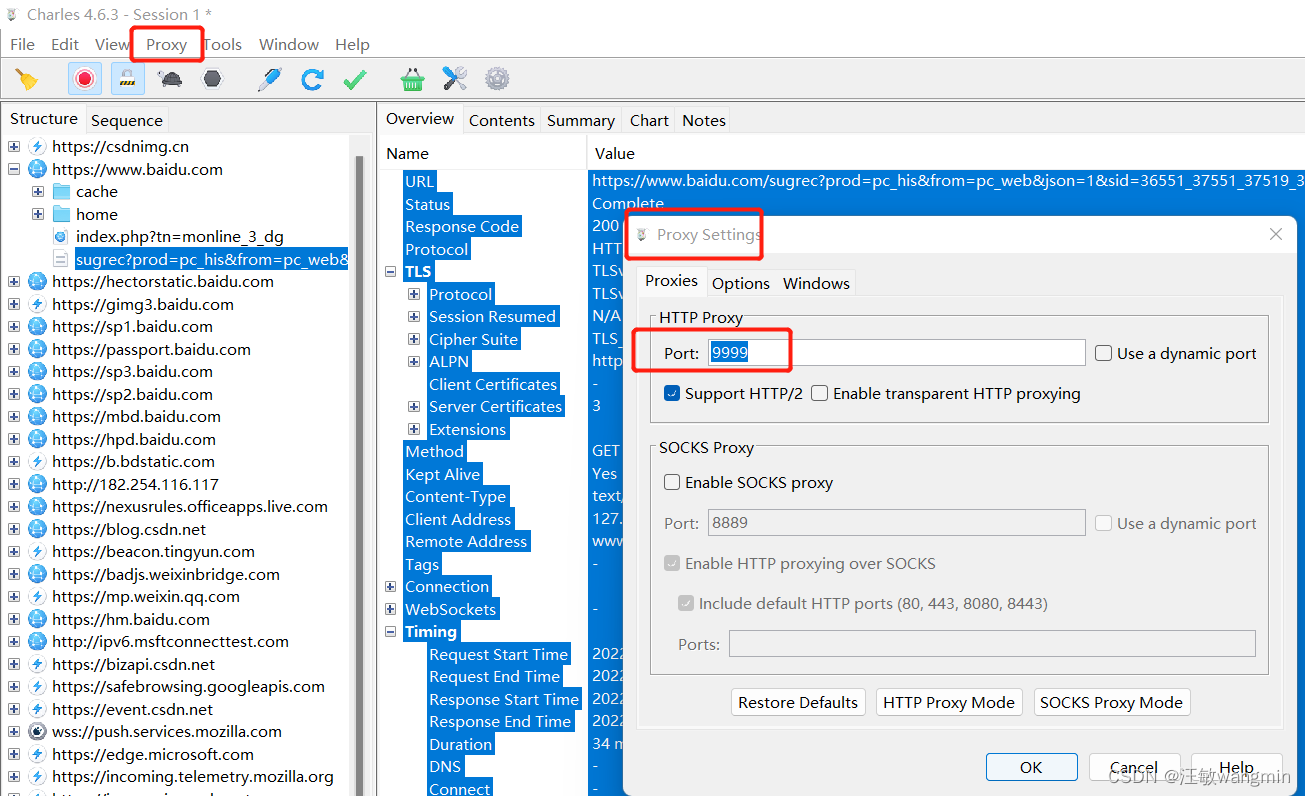Expand the cache folder node
Viewport: 1305px width, 796px height.
(38, 191)
